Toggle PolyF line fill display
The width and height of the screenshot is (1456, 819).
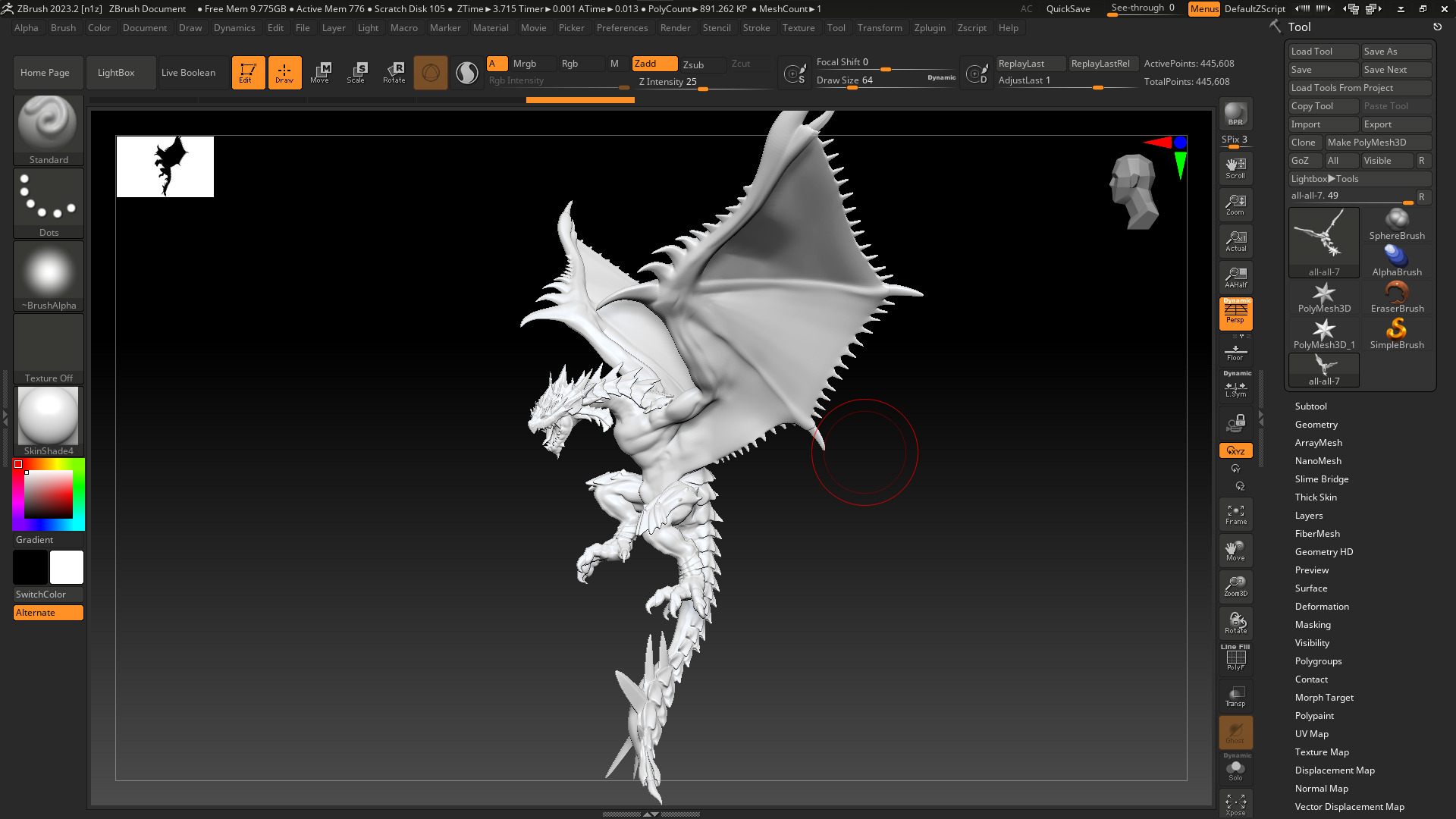pyautogui.click(x=1235, y=659)
